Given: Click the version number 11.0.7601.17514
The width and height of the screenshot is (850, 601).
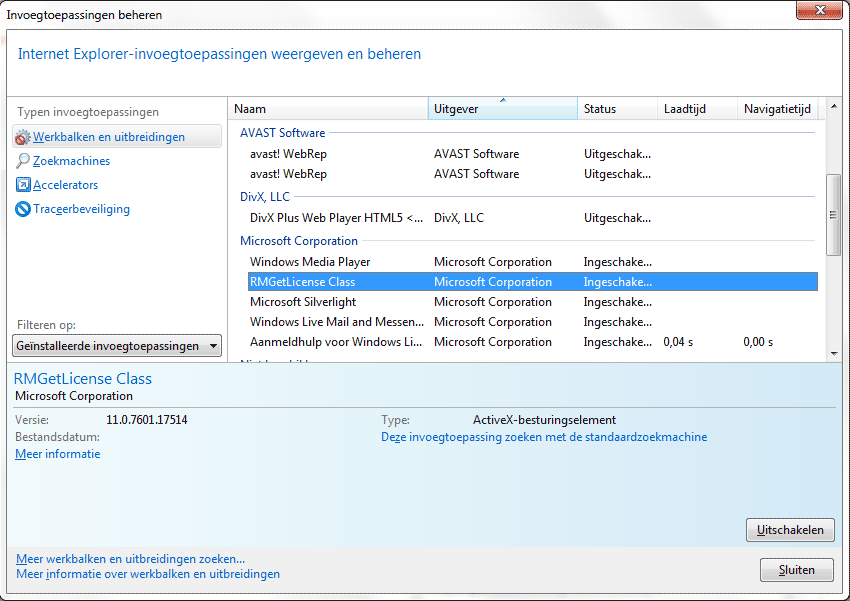Looking at the screenshot, I should point(147,420).
